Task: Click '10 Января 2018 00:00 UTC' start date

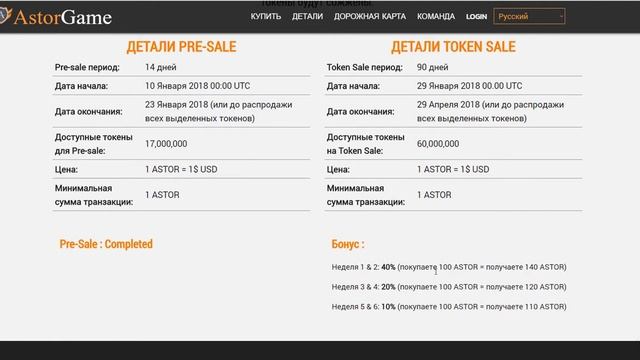Action: coord(198,86)
